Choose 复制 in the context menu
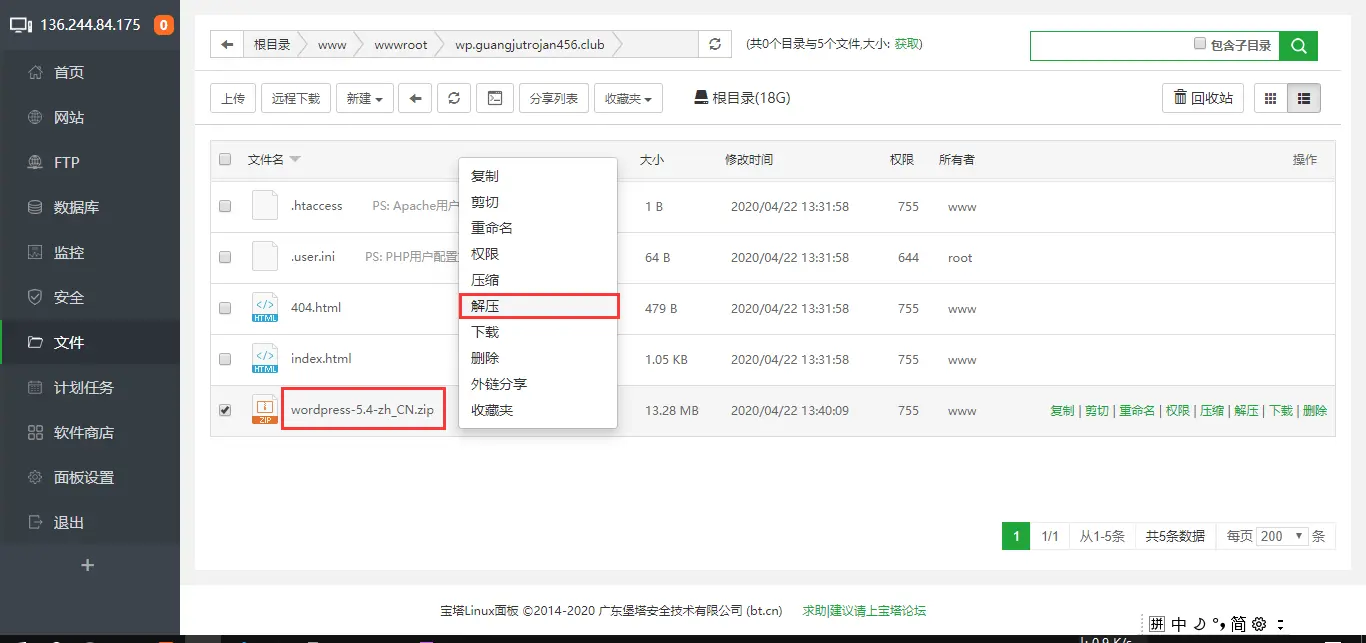1366x643 pixels. pos(538,176)
